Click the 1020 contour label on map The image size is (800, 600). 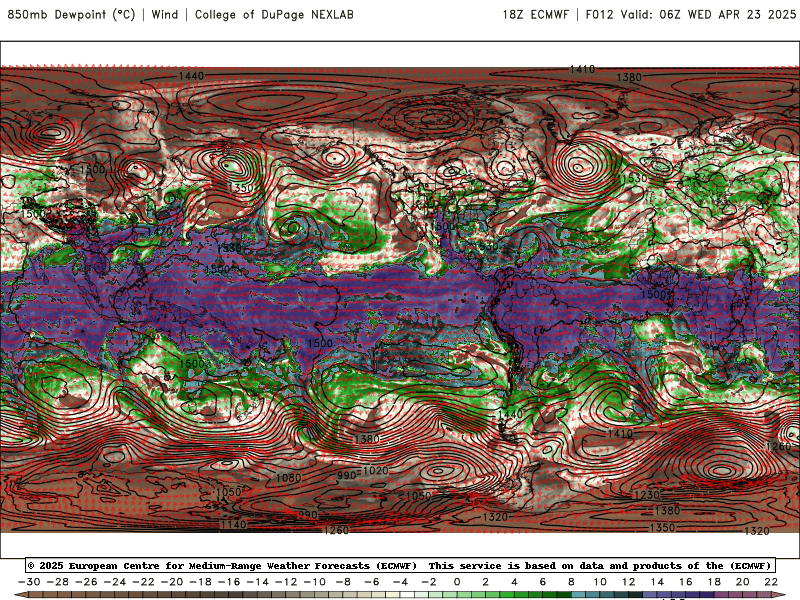pos(376,470)
